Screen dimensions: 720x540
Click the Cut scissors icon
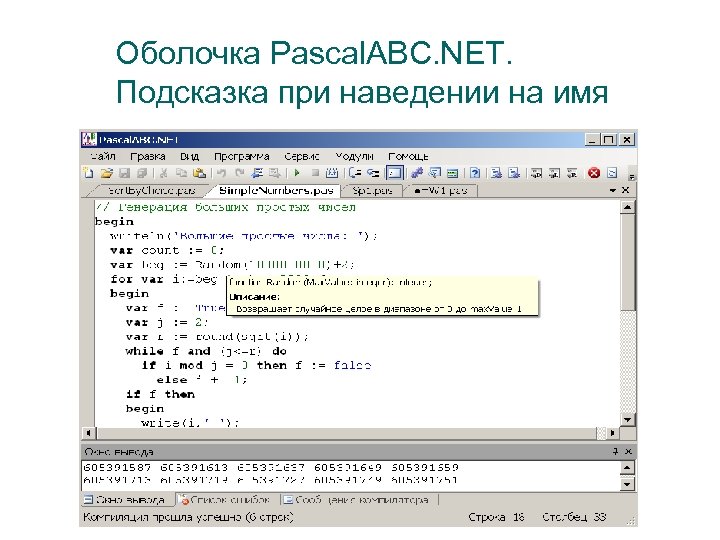click(163, 173)
